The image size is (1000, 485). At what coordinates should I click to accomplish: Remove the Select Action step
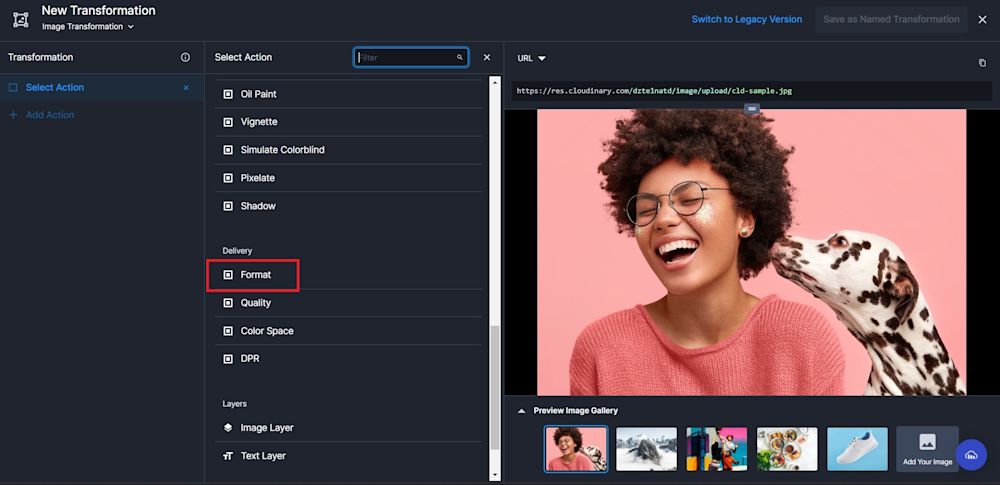click(x=186, y=88)
